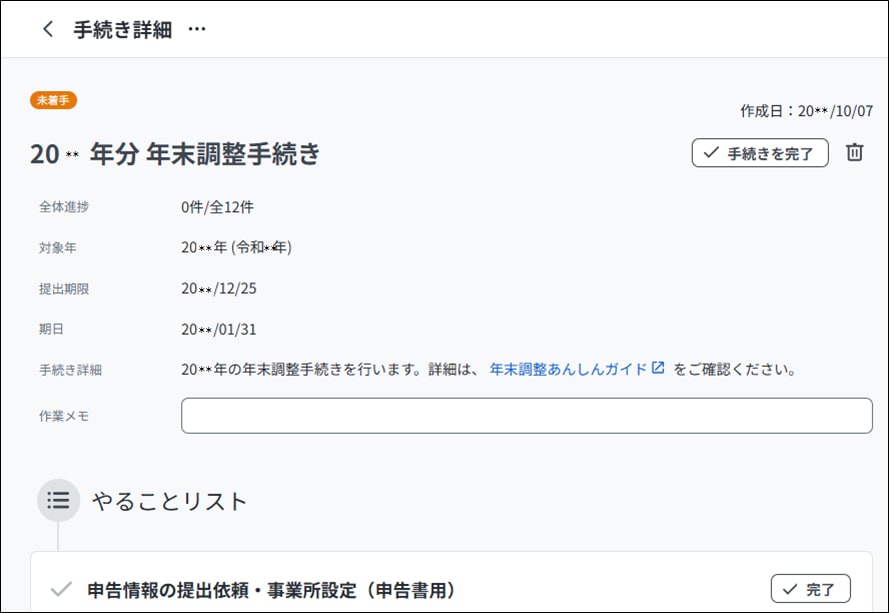Click the 年末調整手続き main heading
The width and height of the screenshot is (889, 613).
point(175,154)
